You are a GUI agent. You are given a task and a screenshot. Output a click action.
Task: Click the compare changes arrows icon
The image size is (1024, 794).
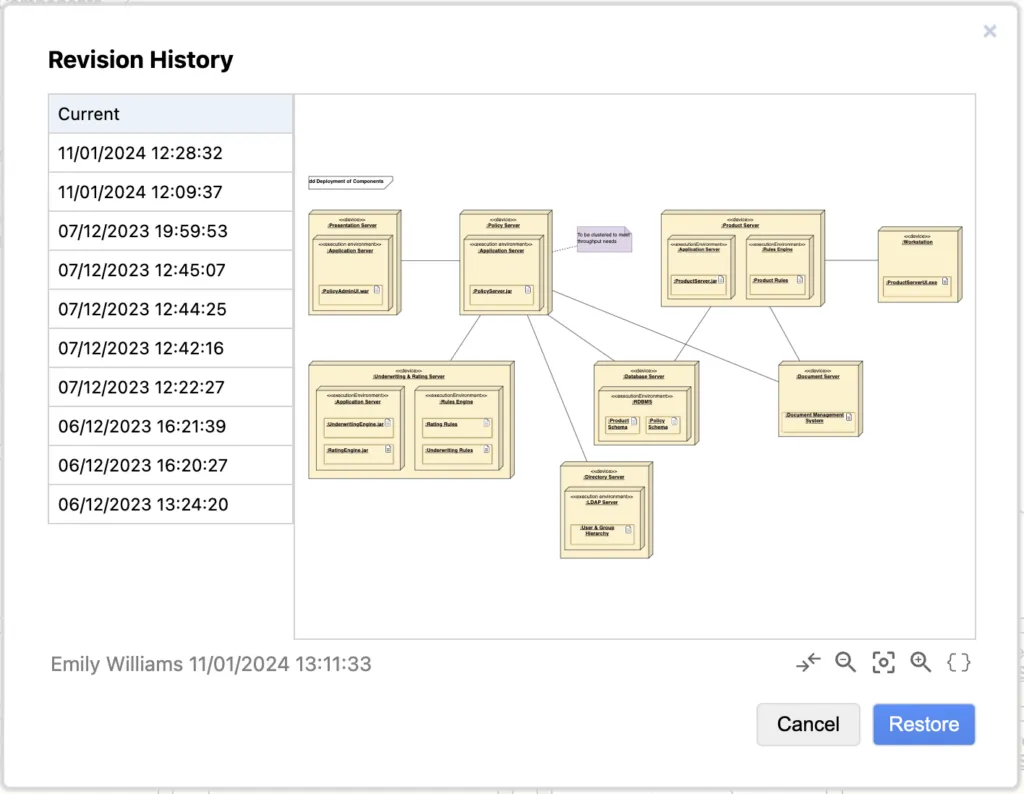click(x=808, y=662)
